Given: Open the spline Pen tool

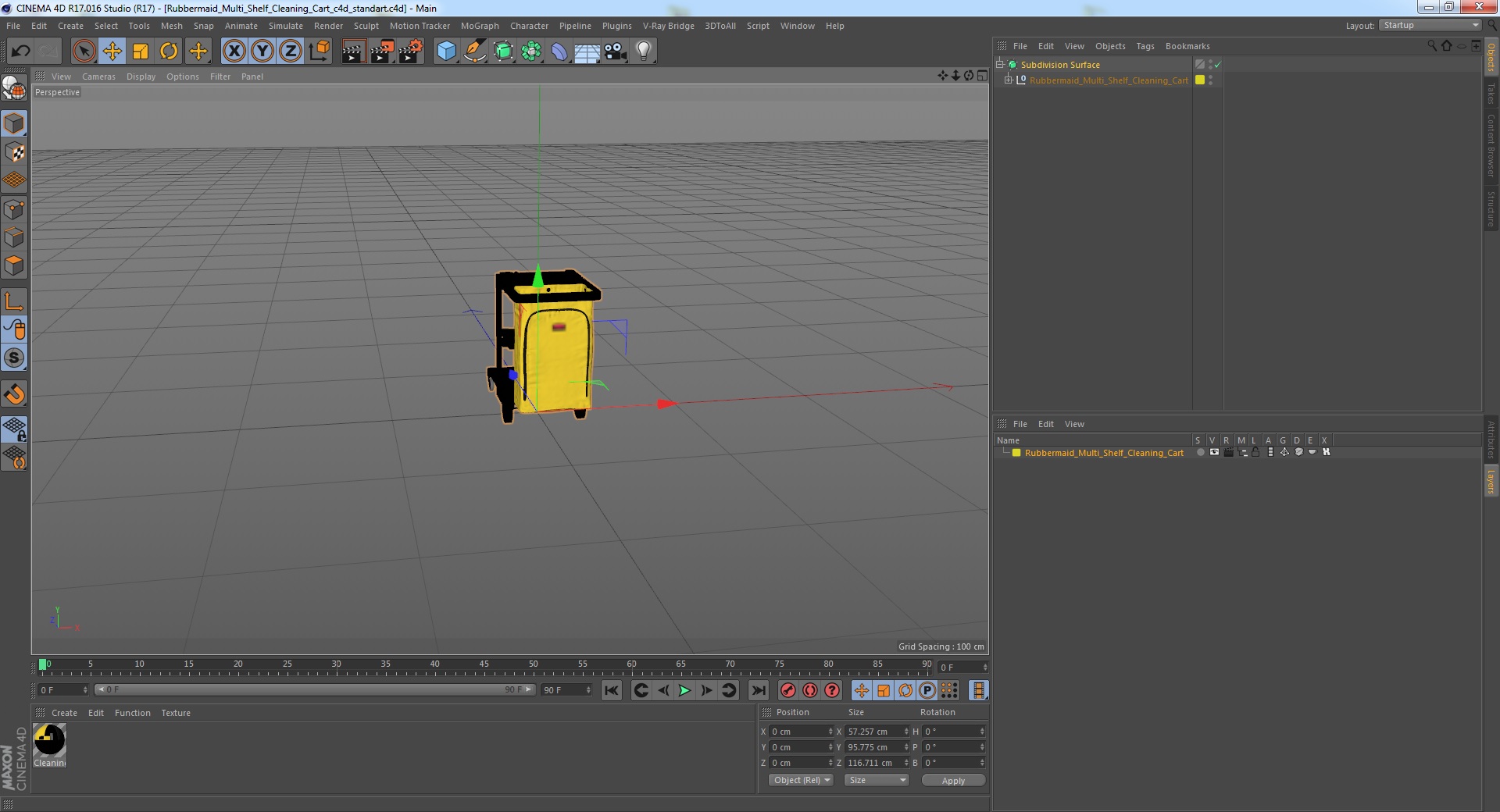Looking at the screenshot, I should (474, 52).
